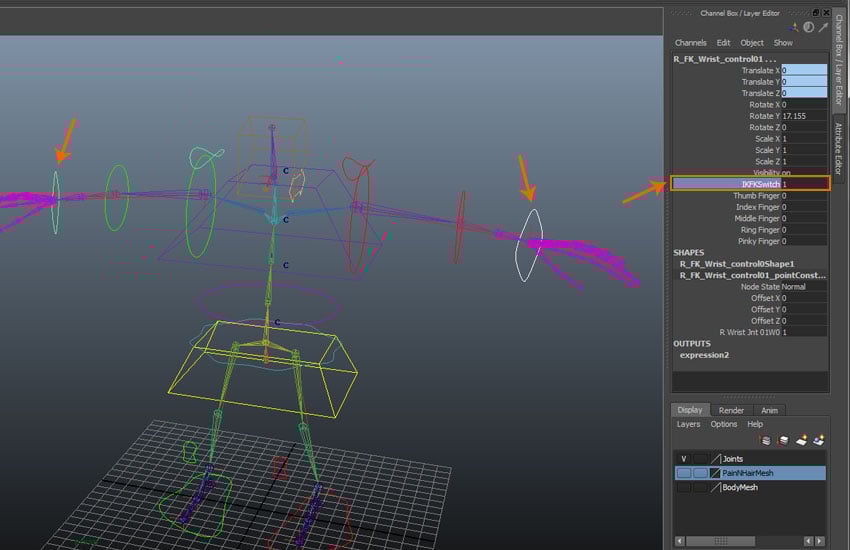Click the IKFKSwitch value field

[803, 184]
